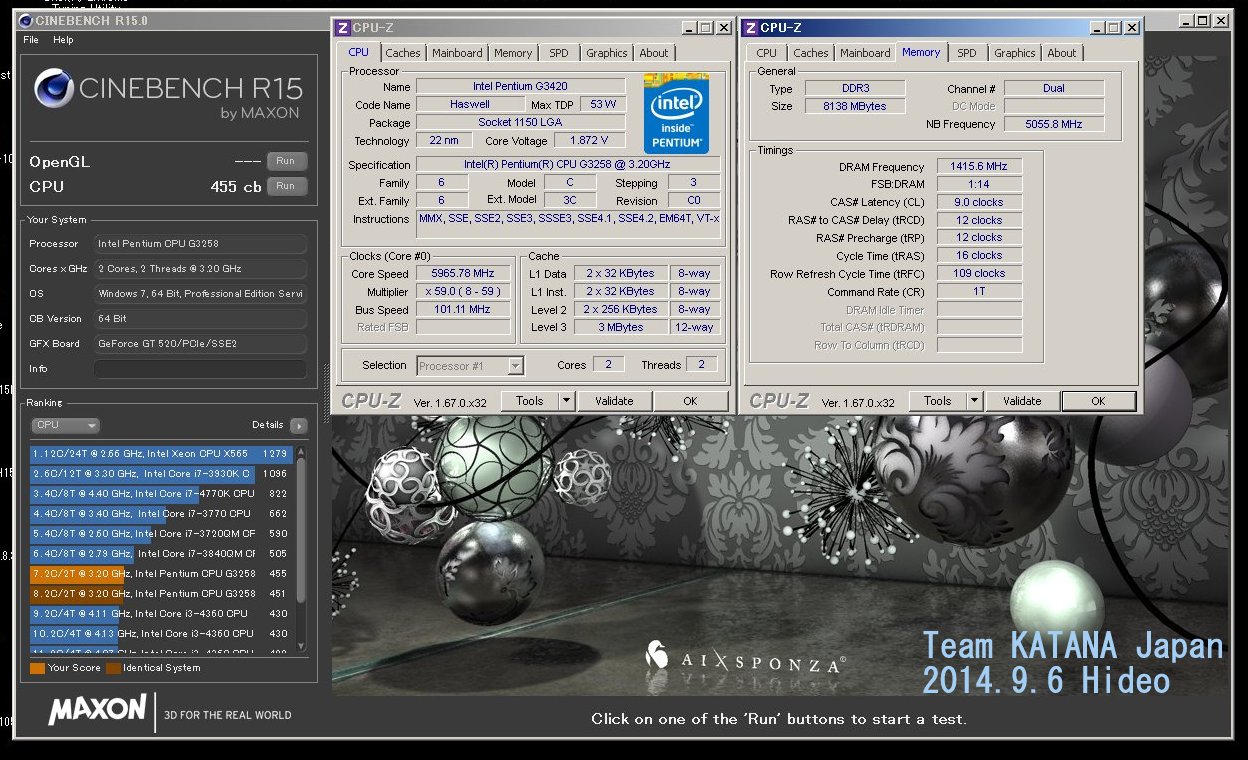Select ranking row Pentium G3258 scoring 455
The width and height of the screenshot is (1248, 760).
pos(161,574)
